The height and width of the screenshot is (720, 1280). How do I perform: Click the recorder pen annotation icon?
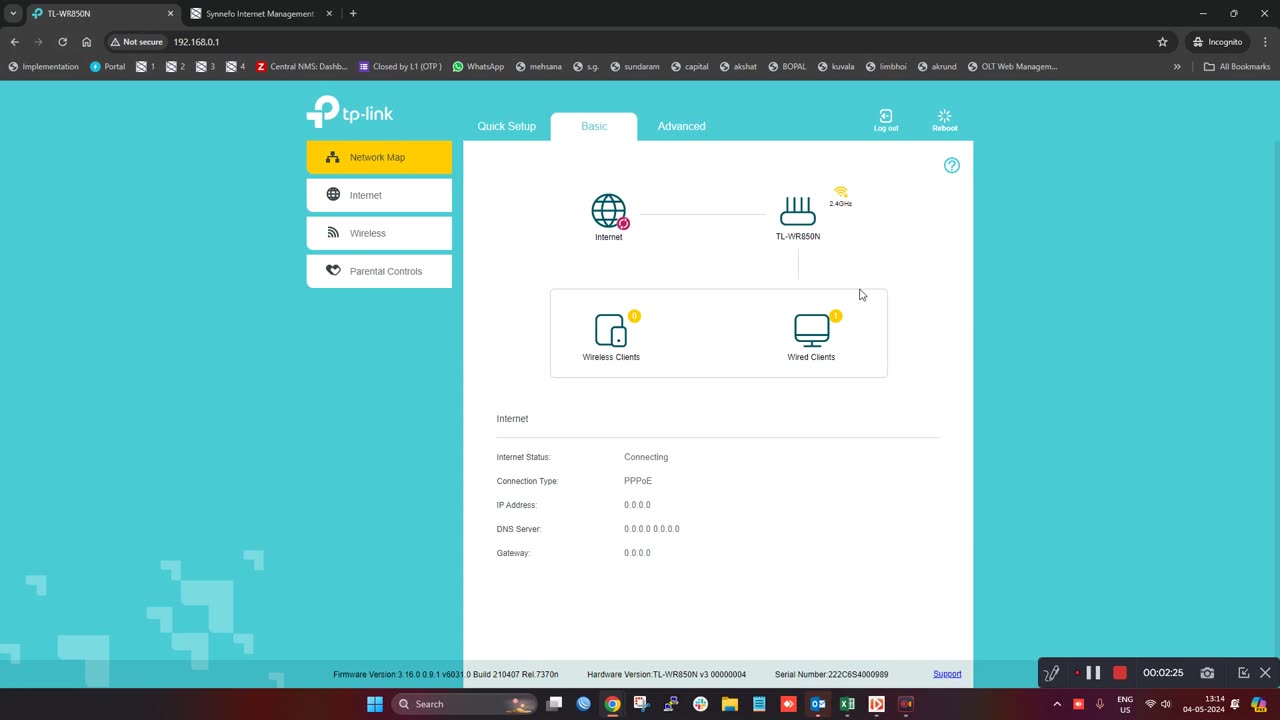pyautogui.click(x=1051, y=673)
